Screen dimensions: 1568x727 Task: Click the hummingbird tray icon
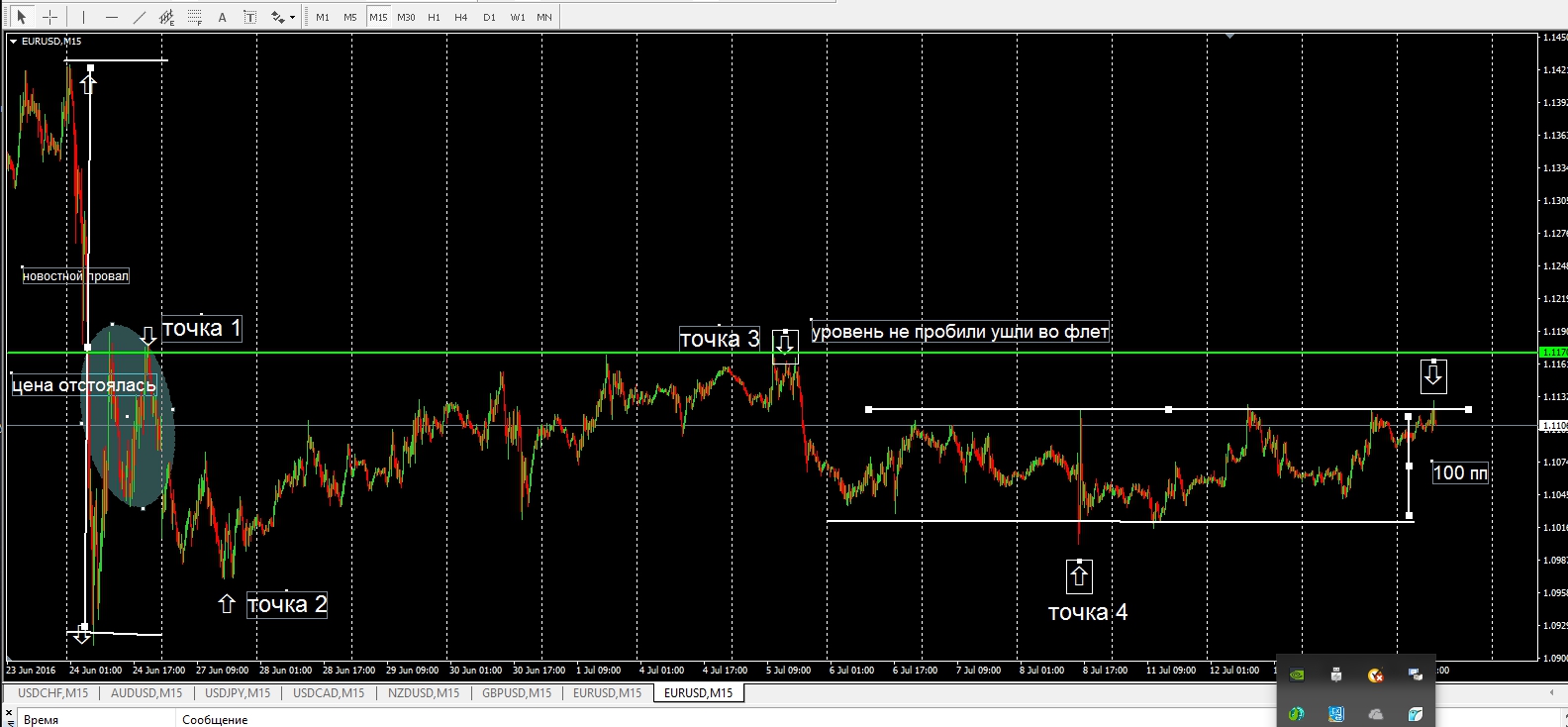1416,714
